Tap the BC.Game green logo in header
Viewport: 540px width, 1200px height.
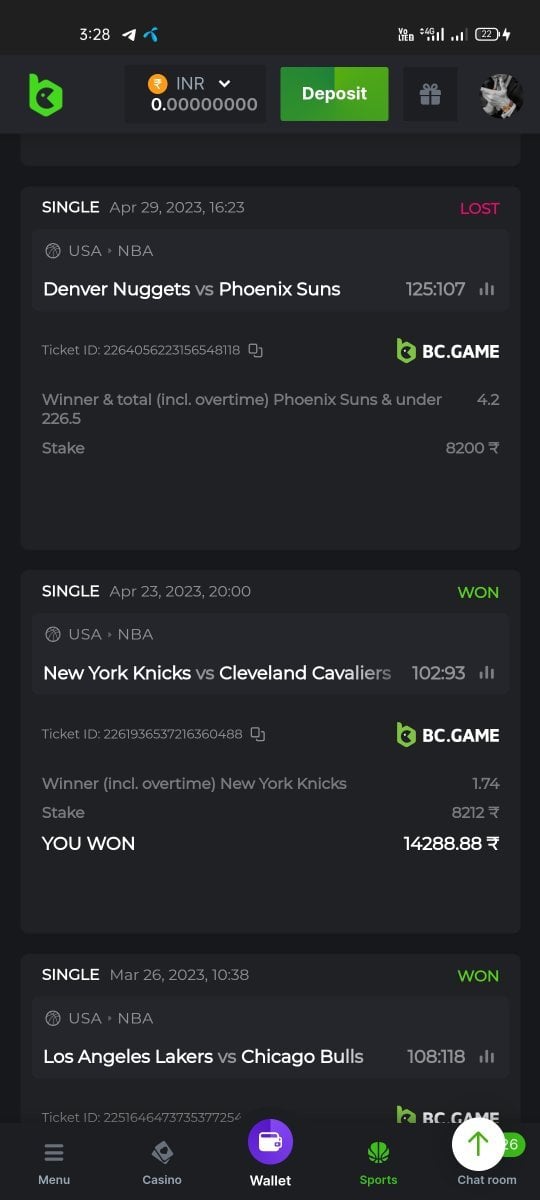45,94
